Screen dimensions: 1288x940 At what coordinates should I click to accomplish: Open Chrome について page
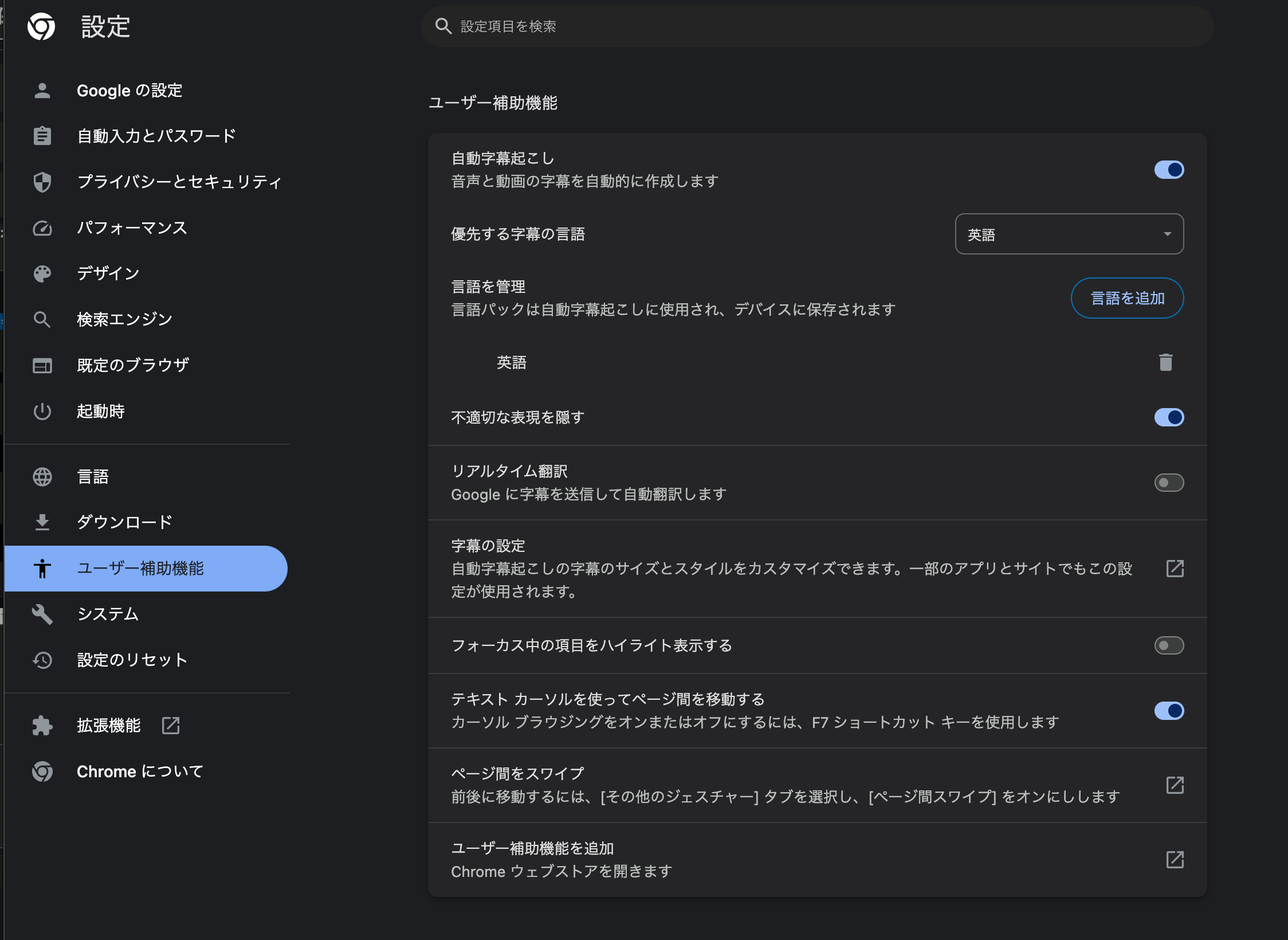(146, 771)
